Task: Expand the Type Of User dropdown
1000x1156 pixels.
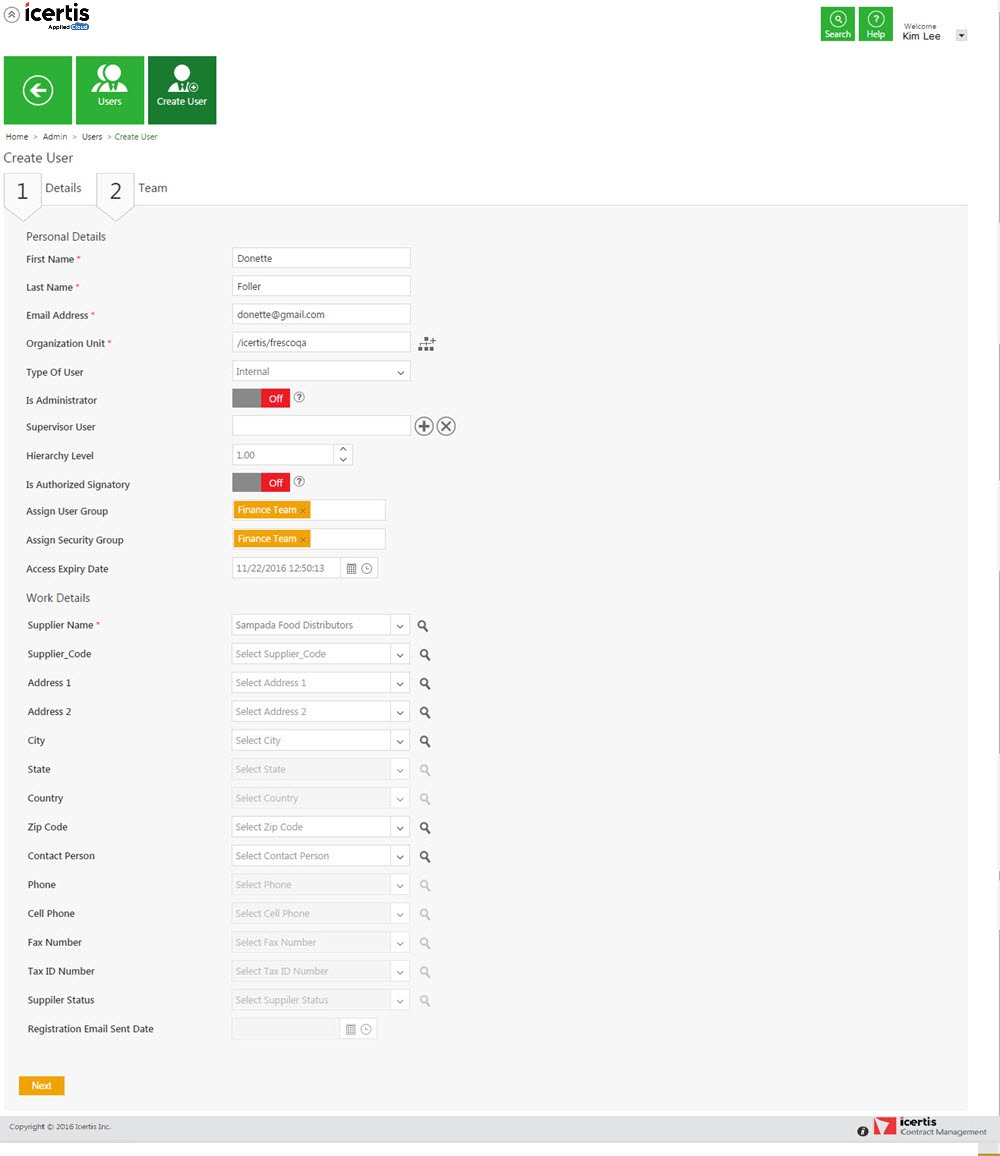Action: coord(400,372)
